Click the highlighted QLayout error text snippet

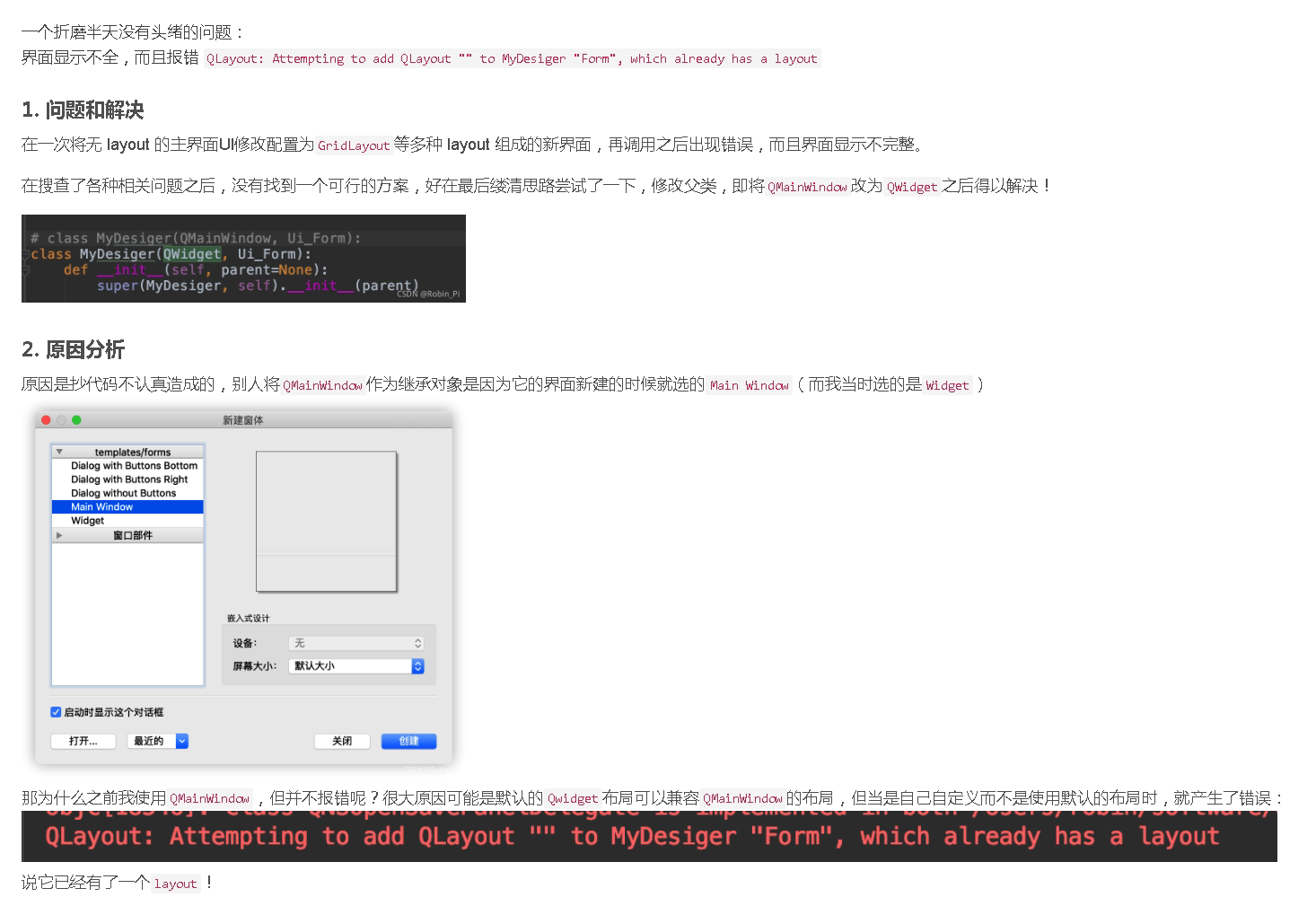point(512,58)
